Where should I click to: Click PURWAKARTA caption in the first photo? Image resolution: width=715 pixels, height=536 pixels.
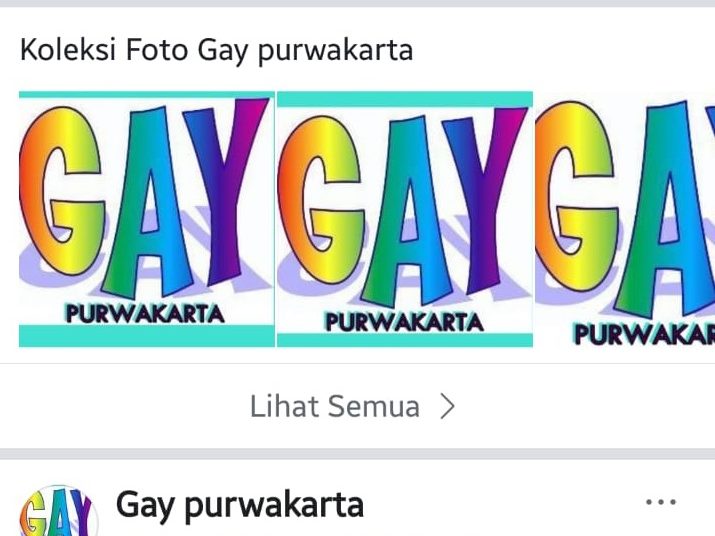[x=145, y=314]
